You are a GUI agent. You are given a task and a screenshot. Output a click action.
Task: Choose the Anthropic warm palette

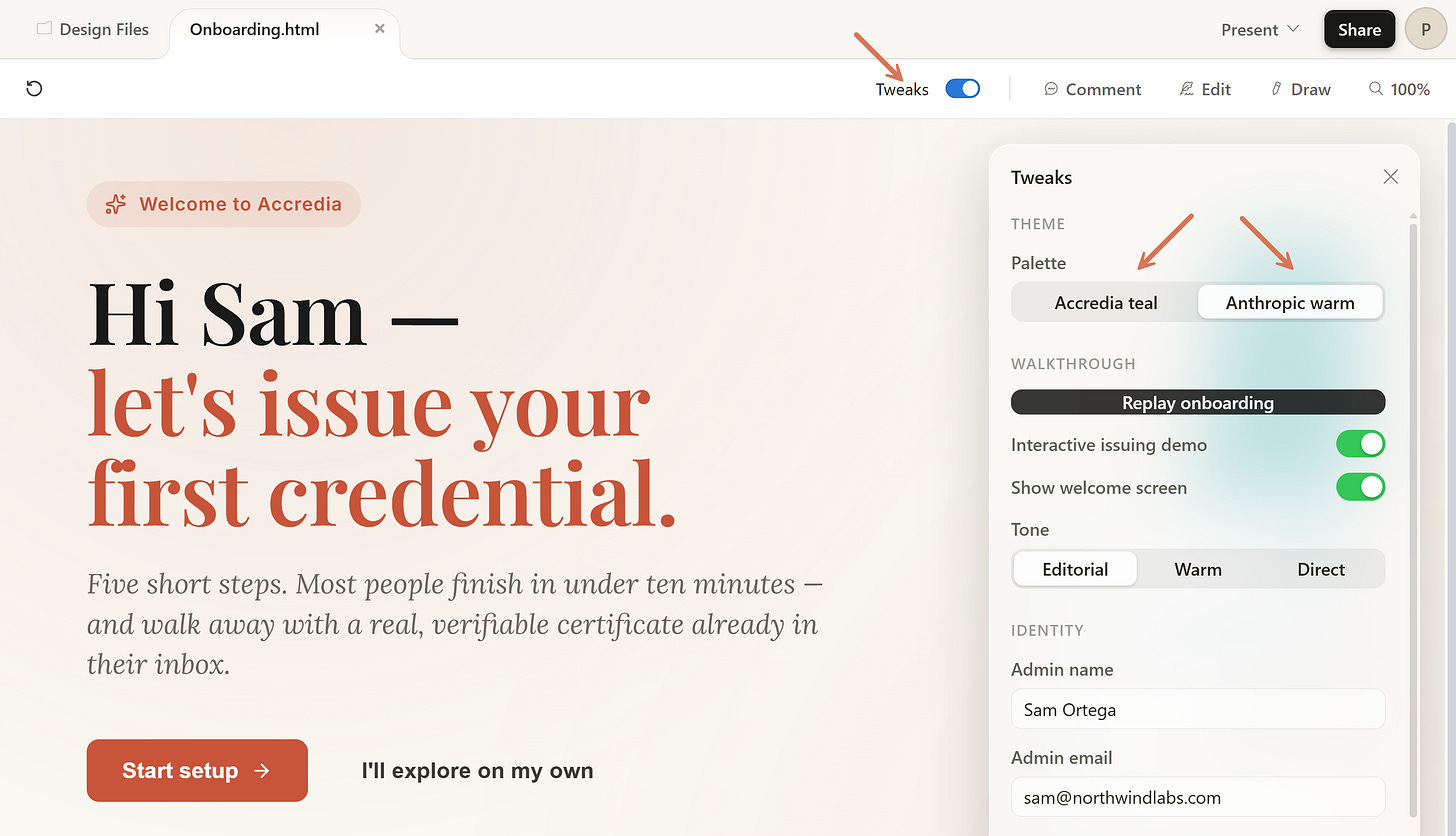(1290, 302)
